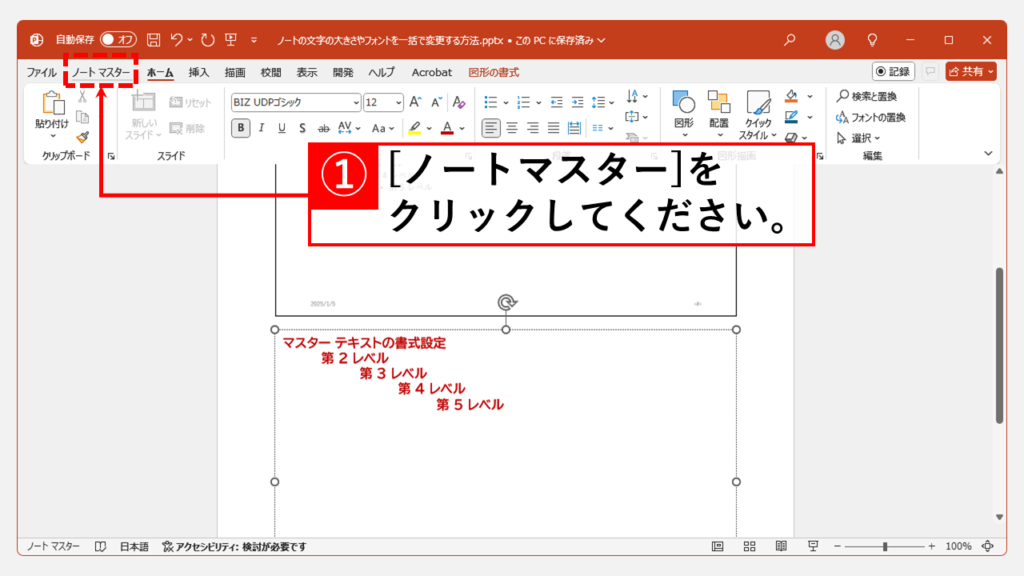Select the Format Painter brush icon
The image size is (1024, 576).
pos(82,137)
